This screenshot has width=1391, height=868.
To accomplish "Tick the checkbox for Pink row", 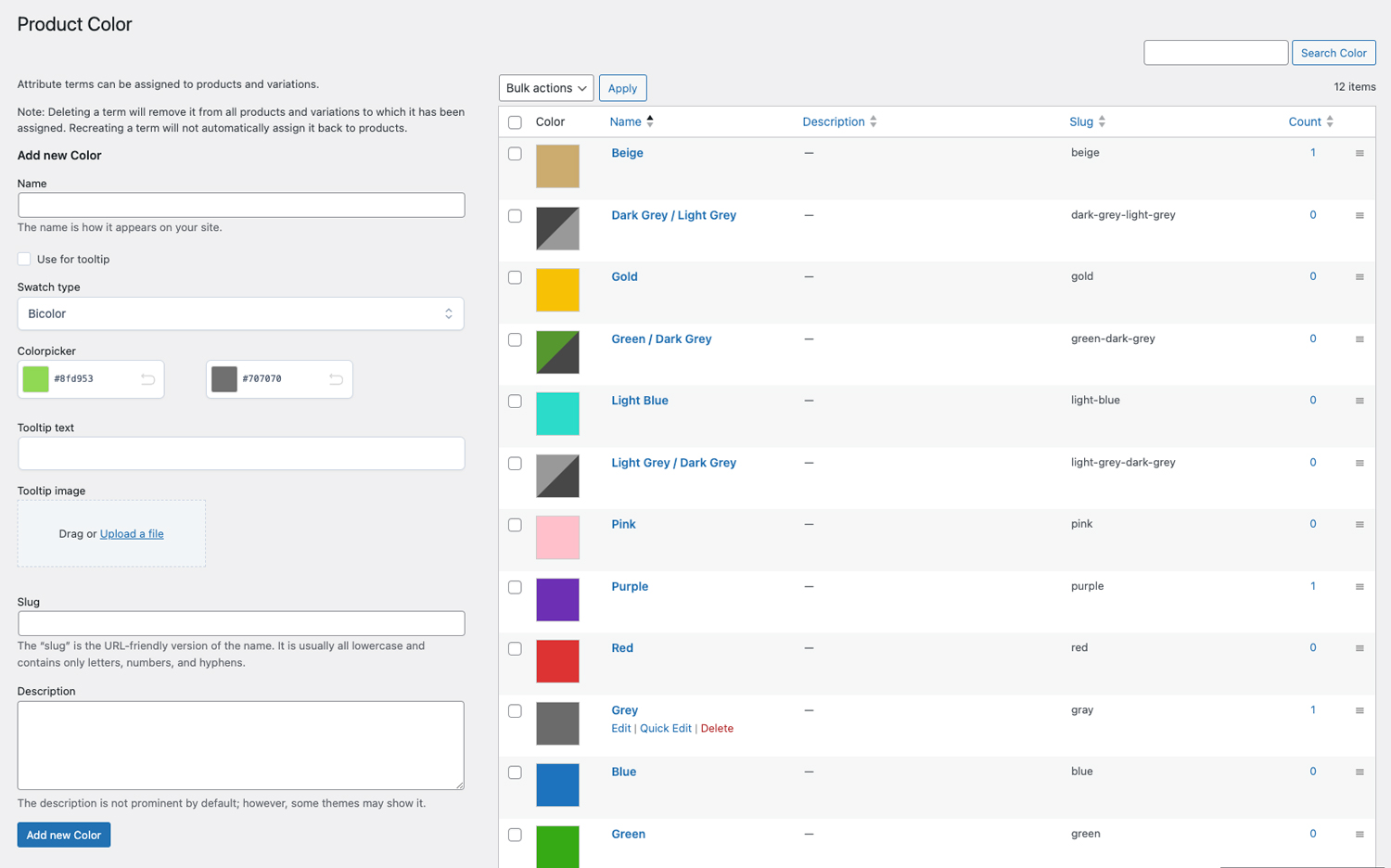I will click(x=515, y=525).
